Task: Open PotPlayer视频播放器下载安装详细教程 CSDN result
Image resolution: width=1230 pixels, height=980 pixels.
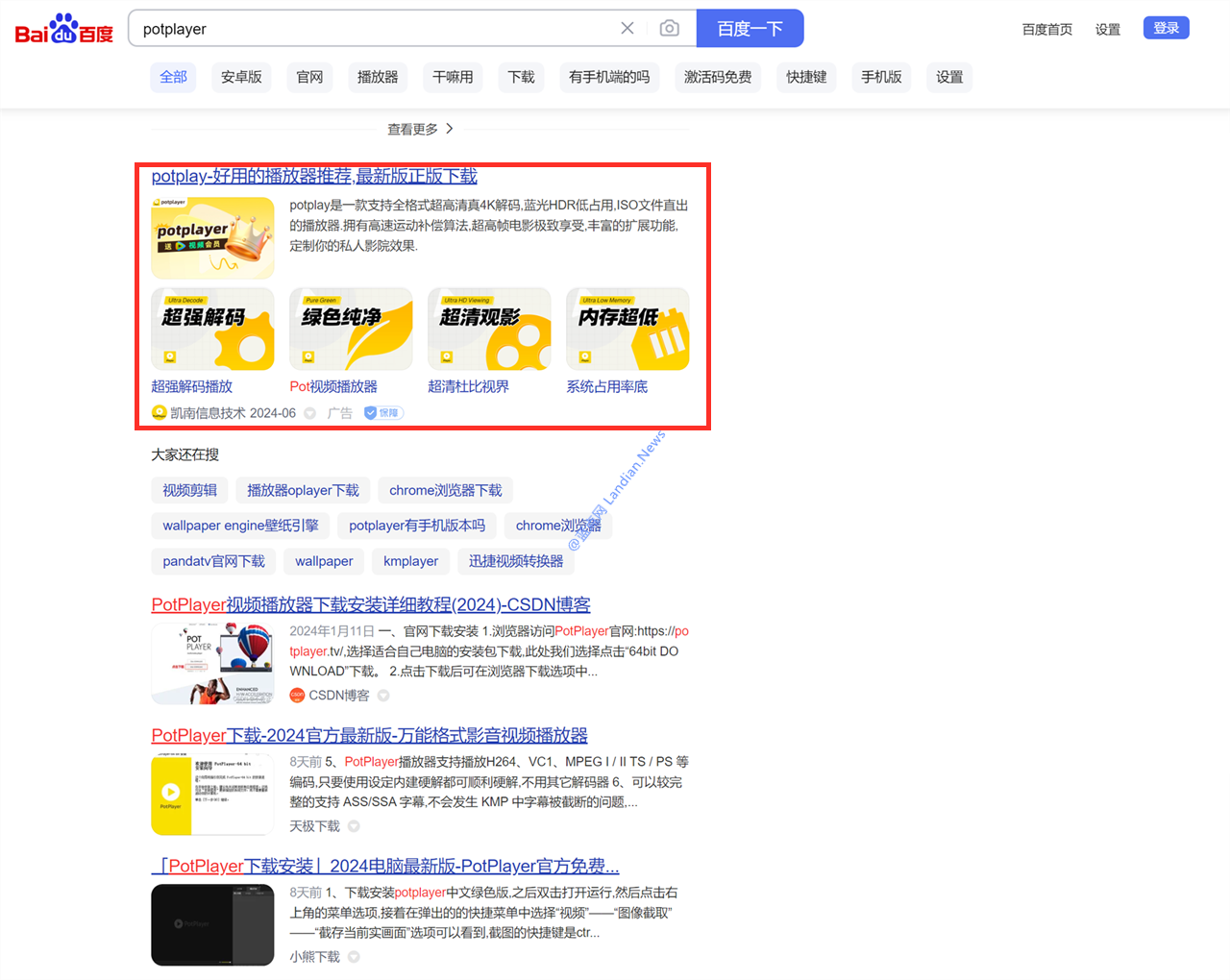Action: tap(371, 604)
